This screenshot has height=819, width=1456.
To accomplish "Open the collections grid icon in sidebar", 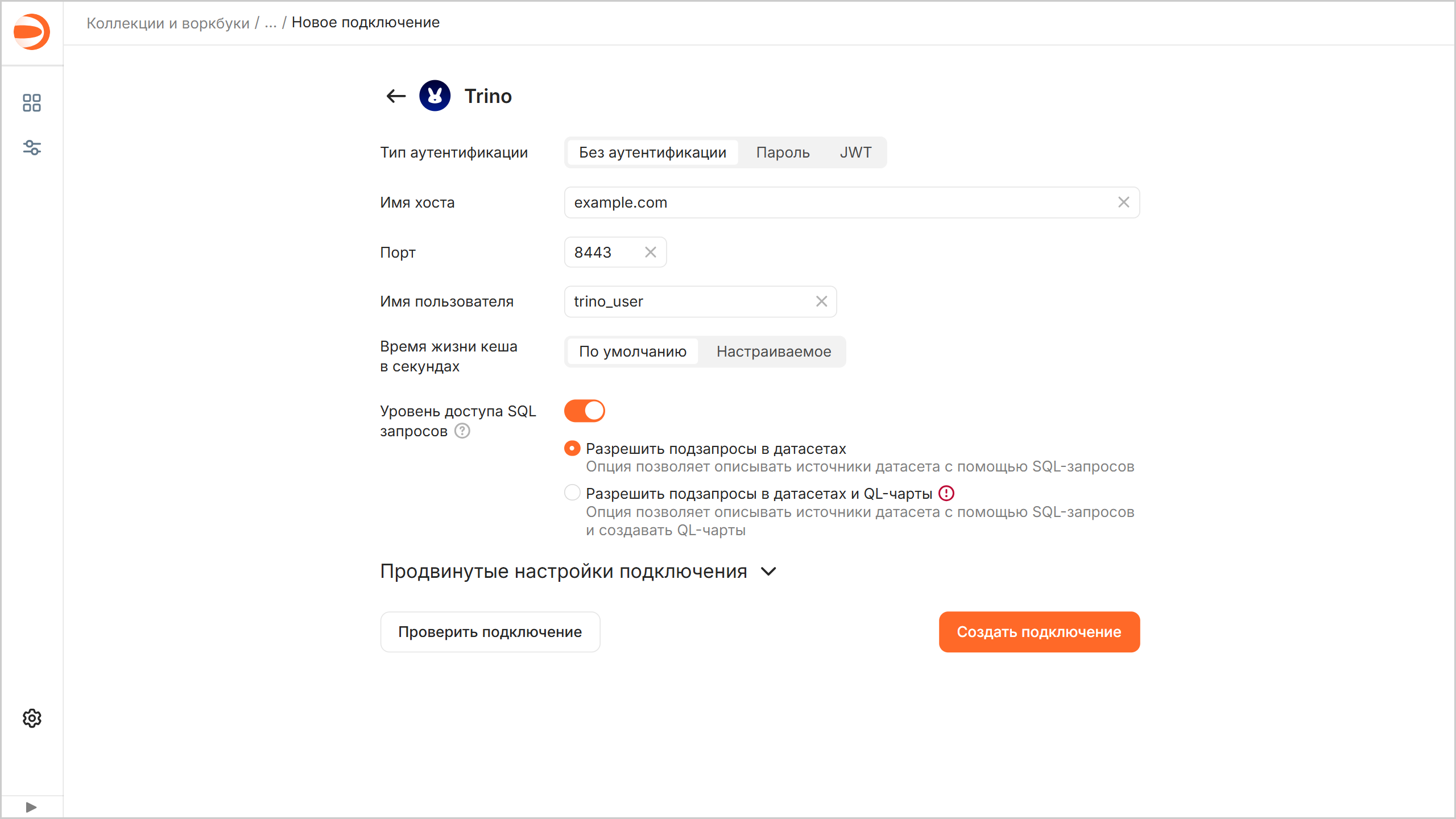I will (x=32, y=103).
